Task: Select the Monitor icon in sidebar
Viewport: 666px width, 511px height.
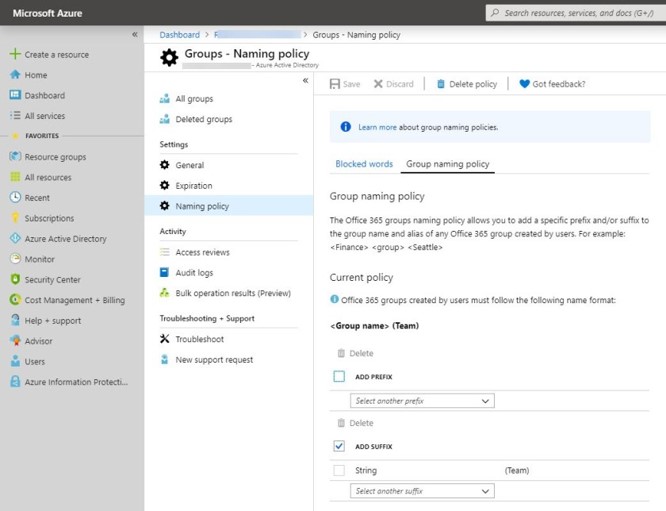Action: click(15, 259)
